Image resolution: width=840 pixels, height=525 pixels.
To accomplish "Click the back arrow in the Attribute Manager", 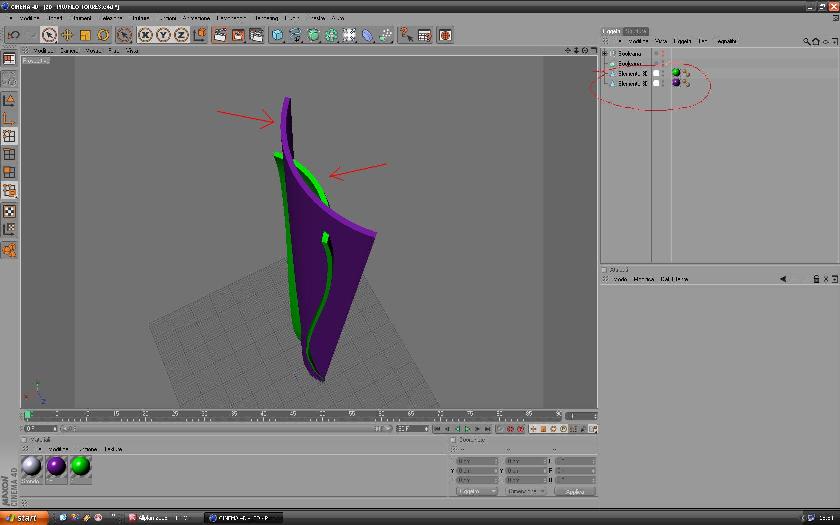I will point(783,279).
